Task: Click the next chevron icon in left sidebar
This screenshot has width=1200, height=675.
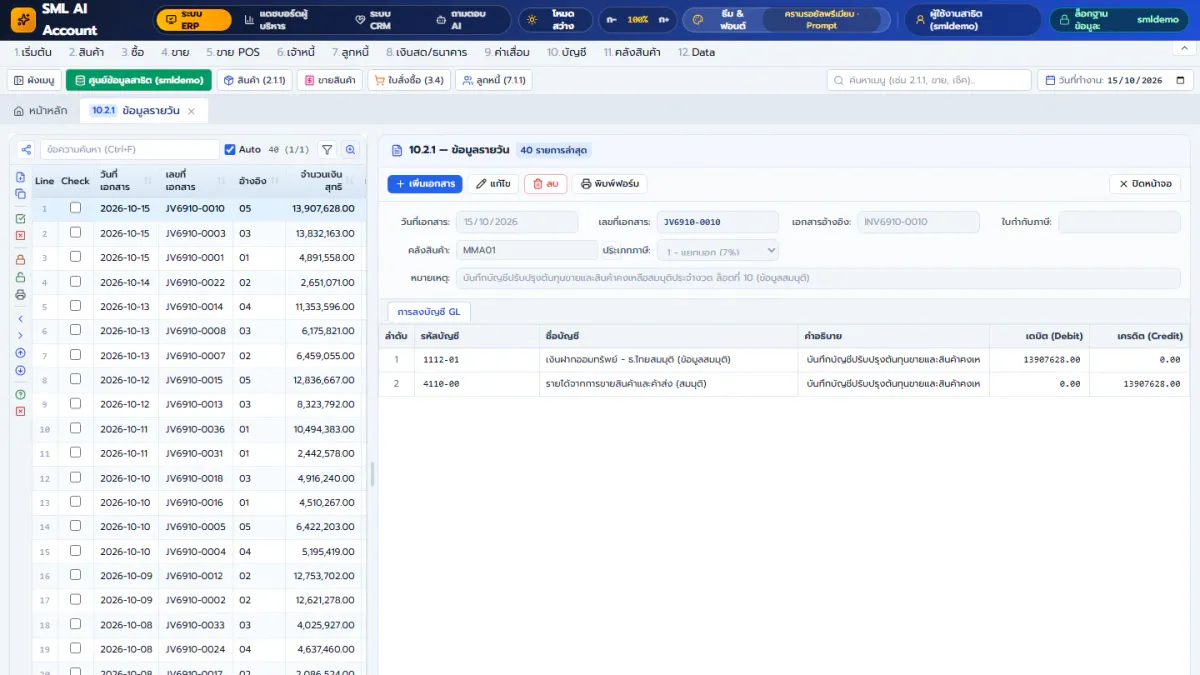Action: tap(20, 335)
